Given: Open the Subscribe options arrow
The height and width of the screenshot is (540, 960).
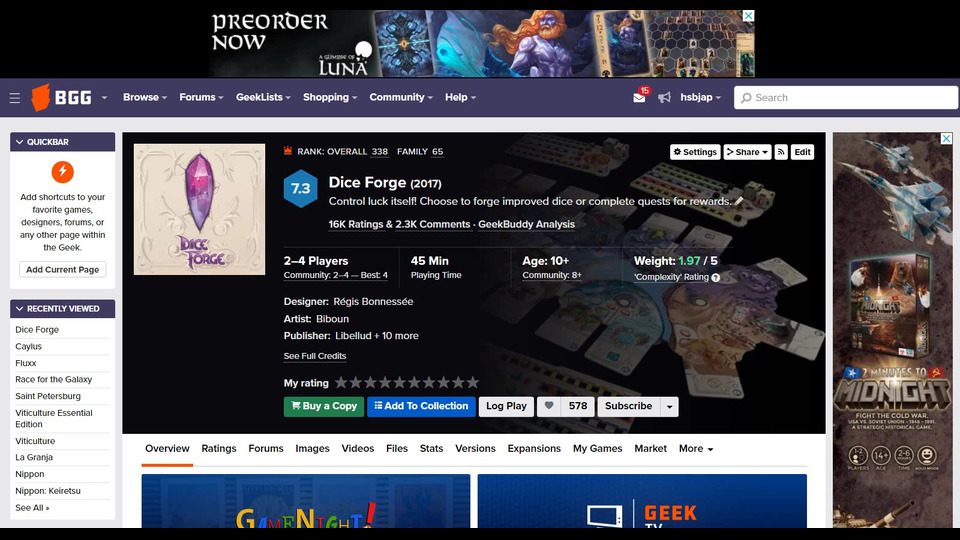Looking at the screenshot, I should coord(669,407).
